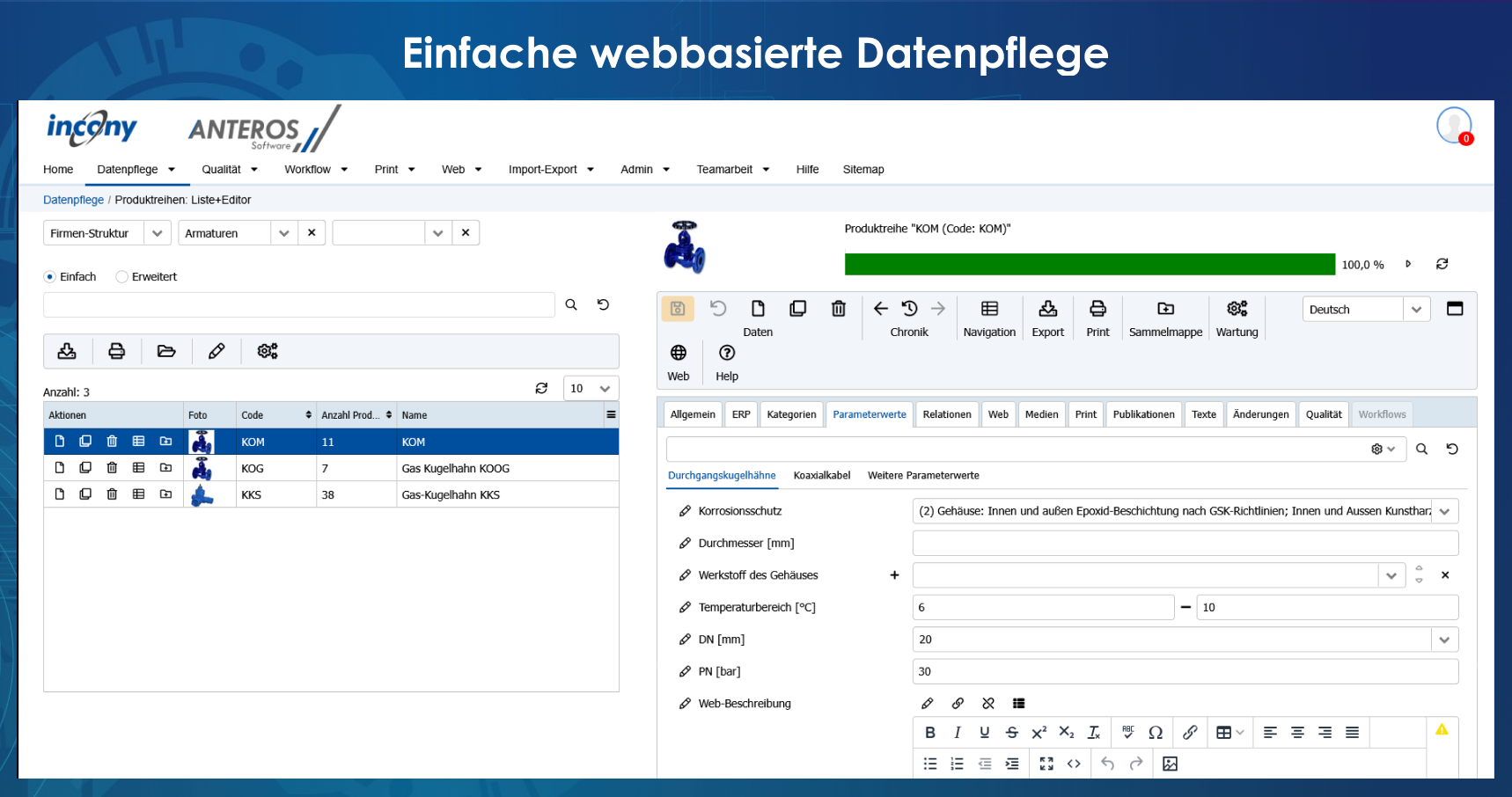The height and width of the screenshot is (797, 1512).
Task: Click Bold in the Web-Beschreibung editor
Action: click(930, 733)
